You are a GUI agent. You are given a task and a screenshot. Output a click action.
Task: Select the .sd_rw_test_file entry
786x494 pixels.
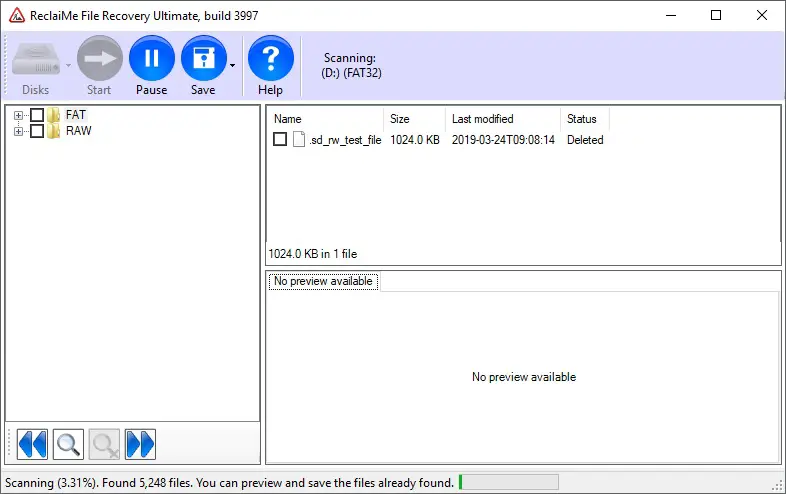tap(345, 140)
